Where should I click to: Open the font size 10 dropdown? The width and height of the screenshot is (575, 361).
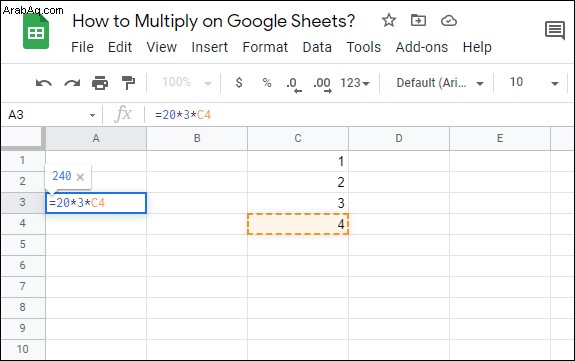point(534,83)
